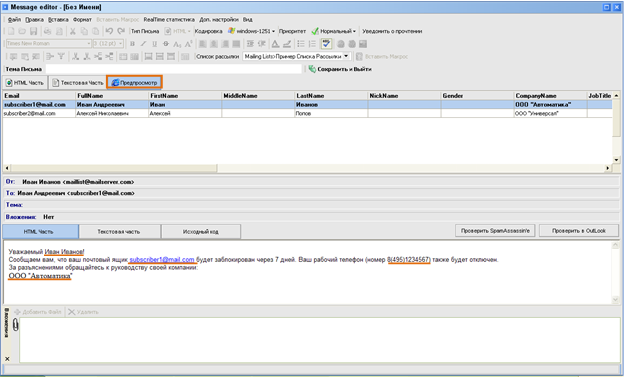
Task: Click Сохранить и Выйти button
Action: 340,69
